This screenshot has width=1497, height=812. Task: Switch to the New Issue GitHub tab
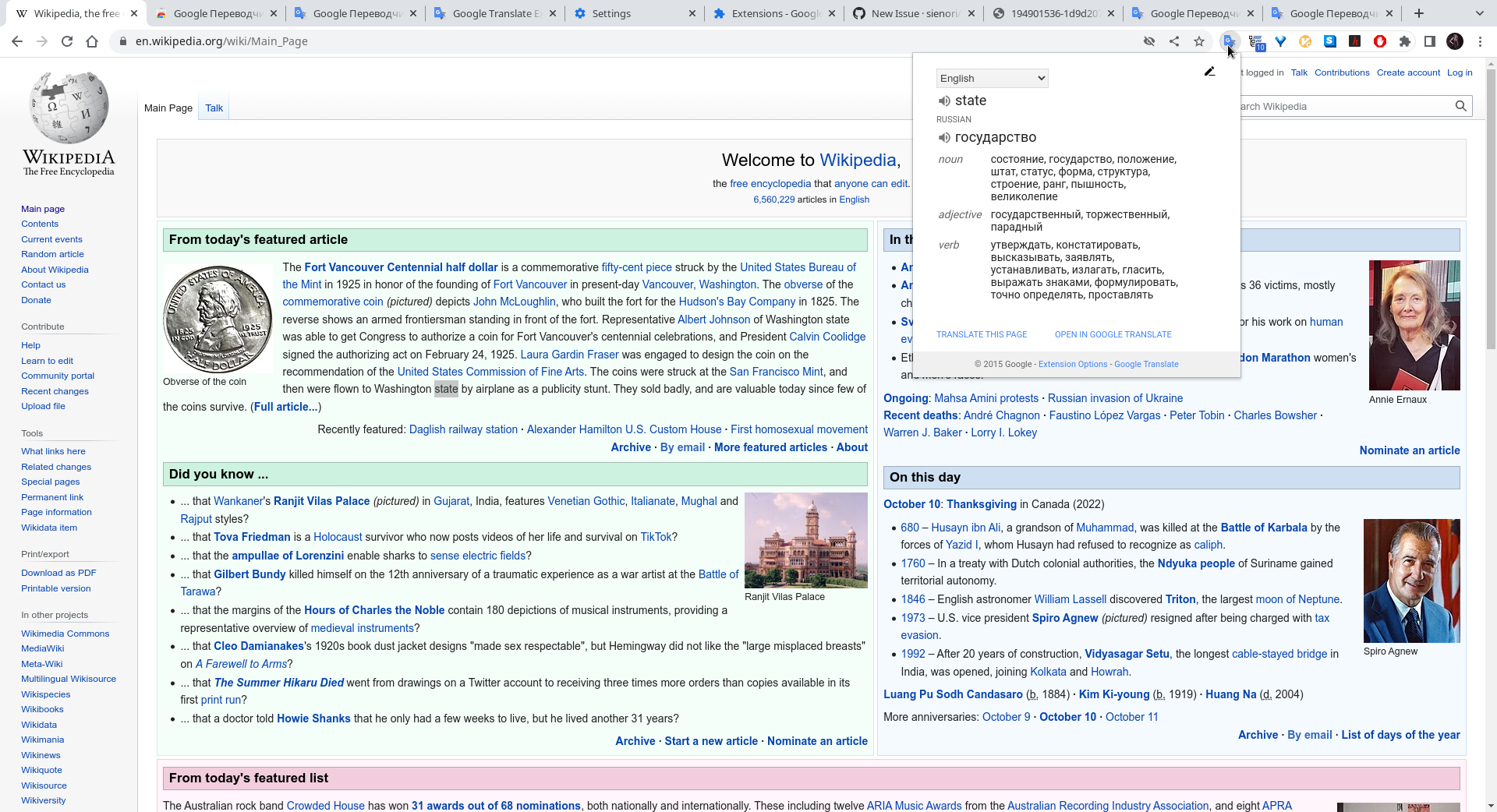pos(913,13)
